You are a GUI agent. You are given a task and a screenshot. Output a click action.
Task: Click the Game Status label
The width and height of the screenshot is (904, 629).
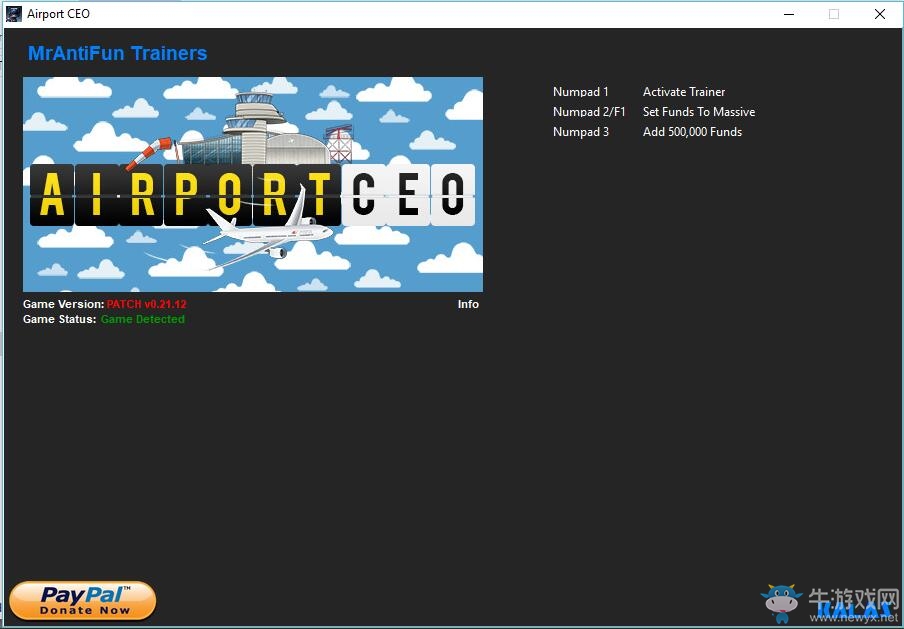tap(59, 319)
